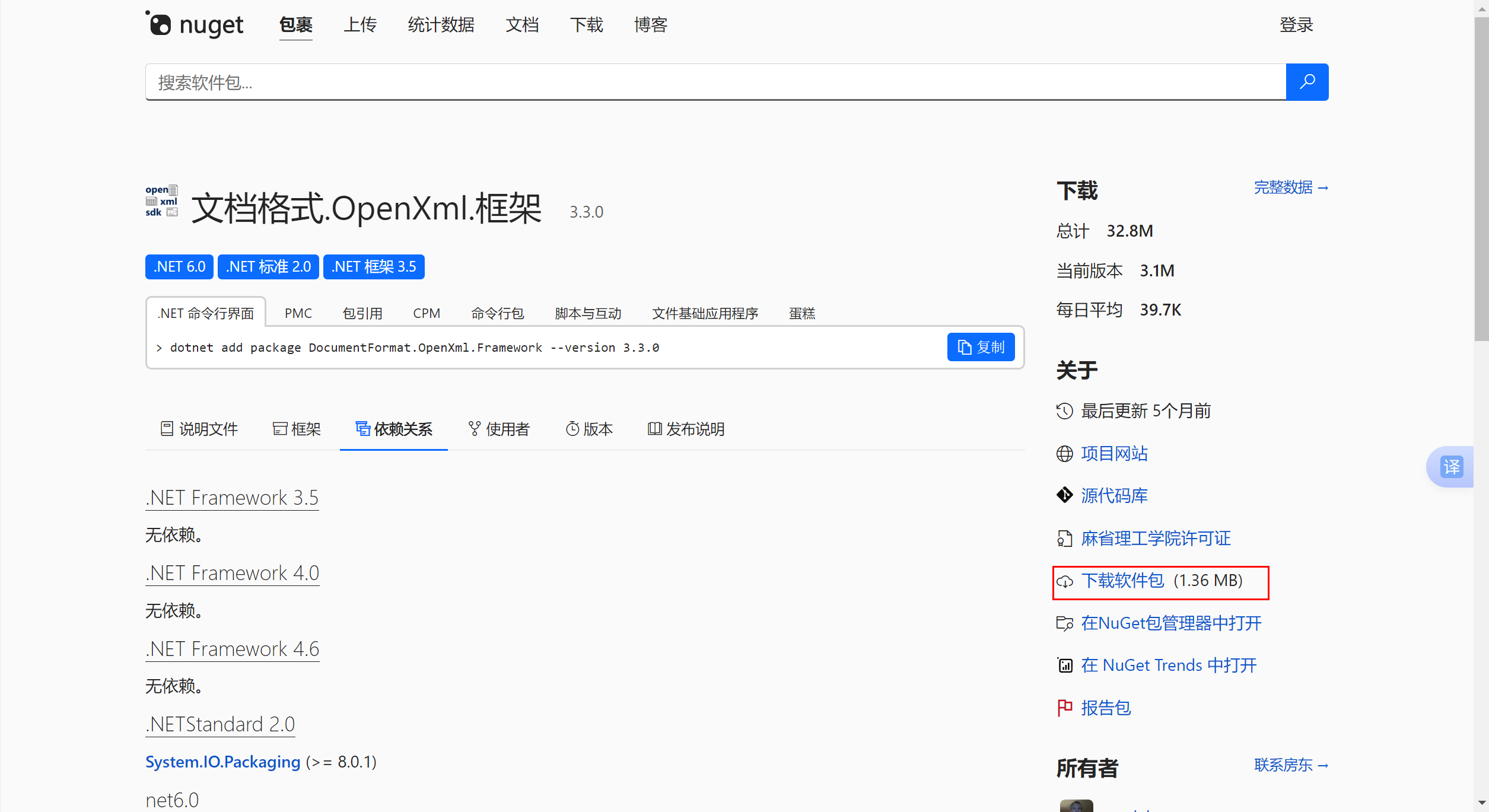Open the 使用者 tab

pyautogui.click(x=499, y=429)
